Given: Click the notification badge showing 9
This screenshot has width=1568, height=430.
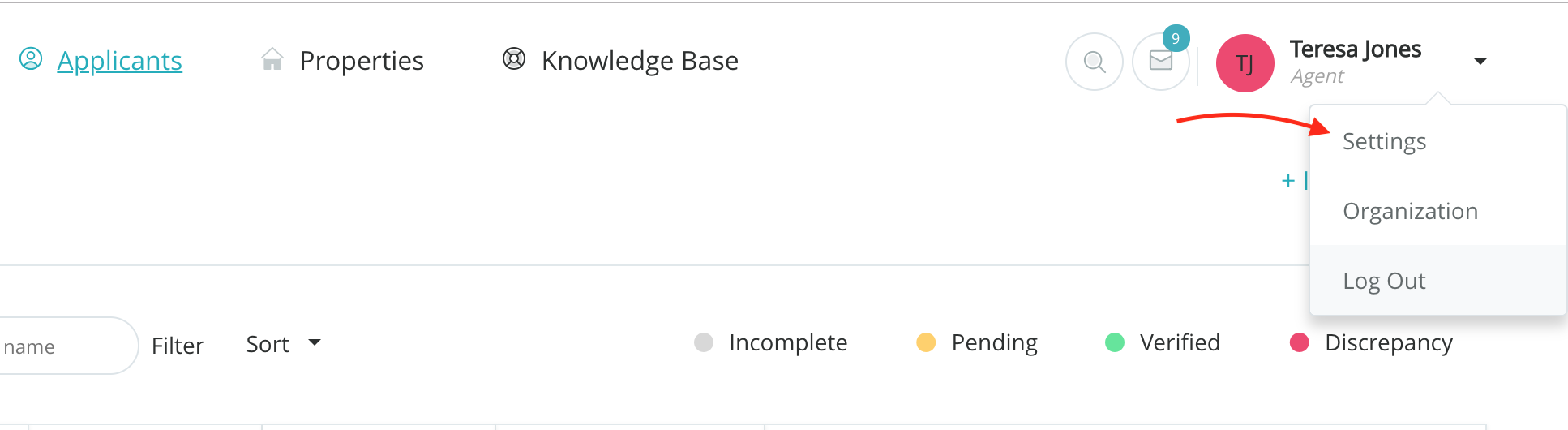Looking at the screenshot, I should click(1176, 38).
